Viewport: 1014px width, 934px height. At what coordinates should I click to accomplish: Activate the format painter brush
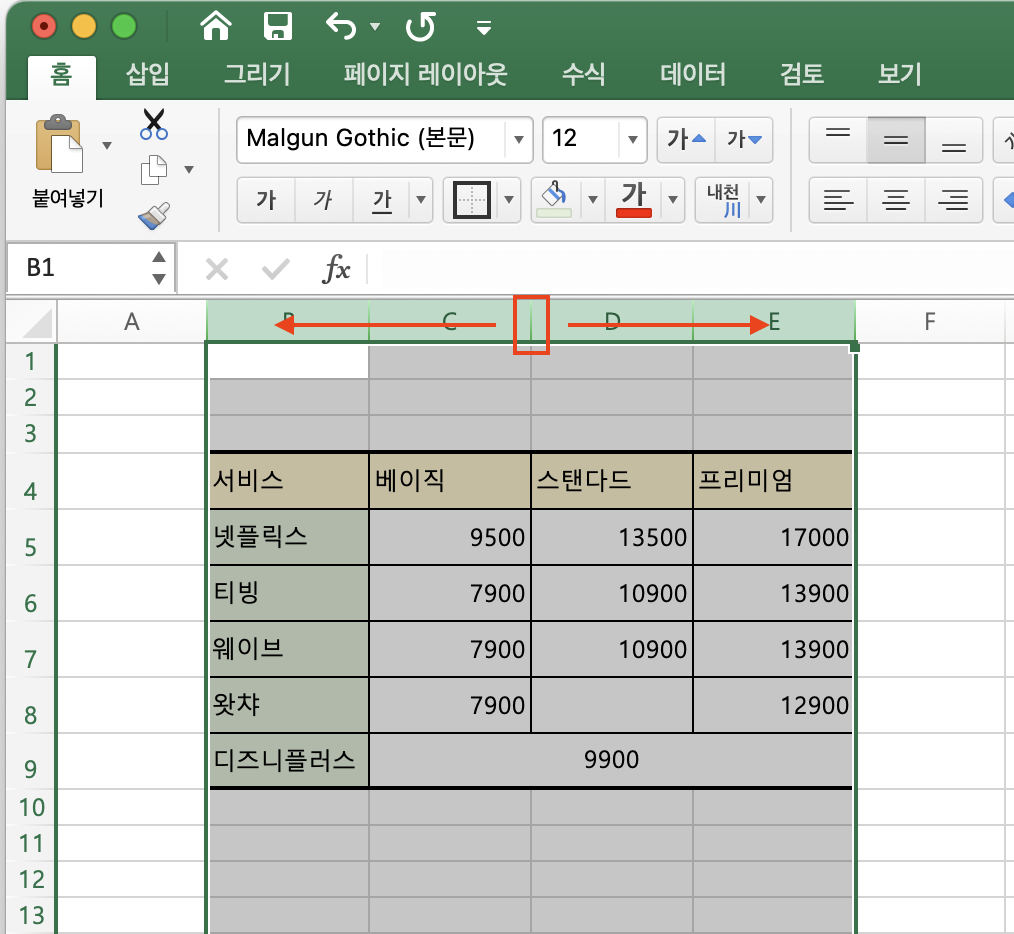coord(154,215)
